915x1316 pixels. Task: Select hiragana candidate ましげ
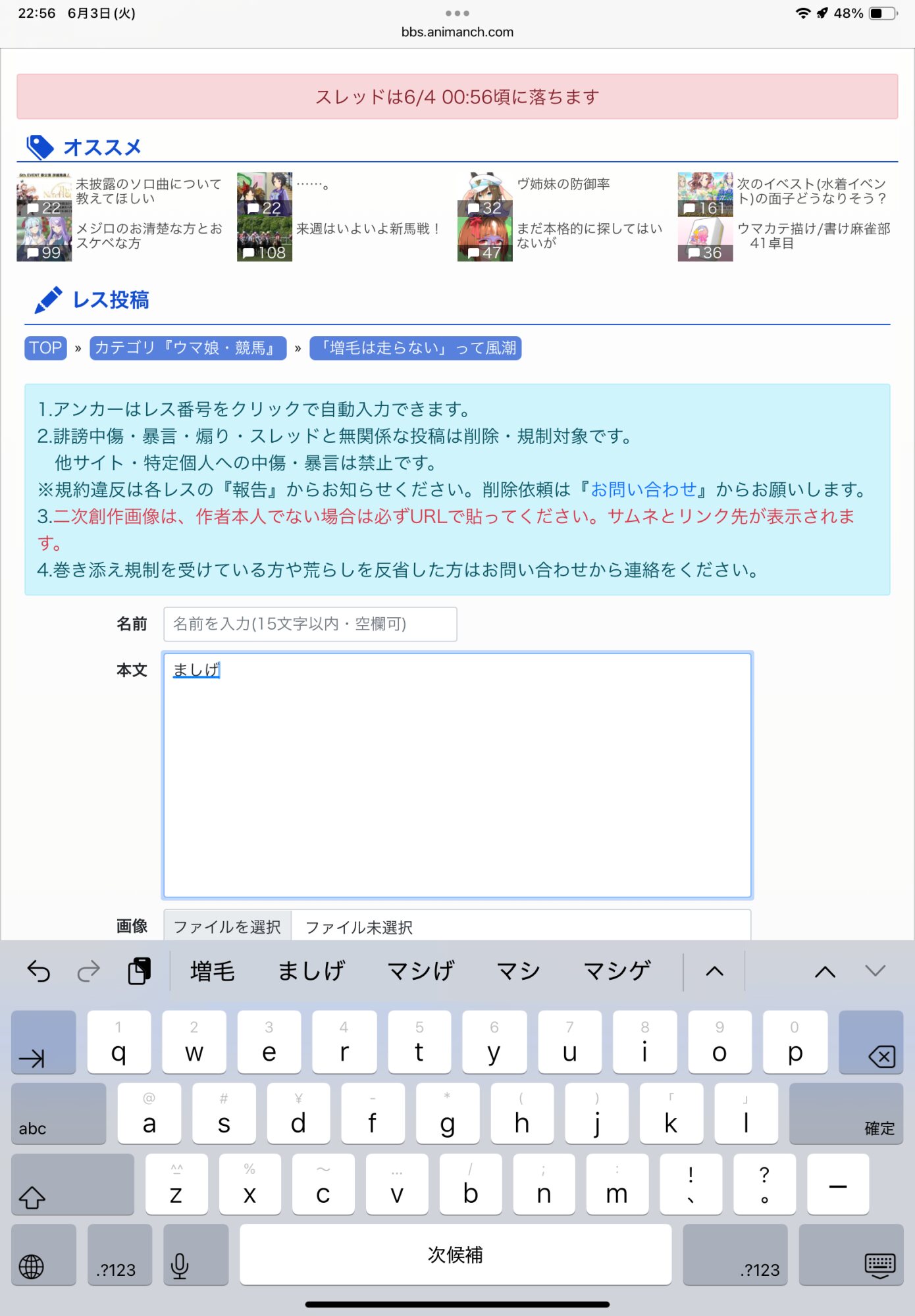coord(311,971)
